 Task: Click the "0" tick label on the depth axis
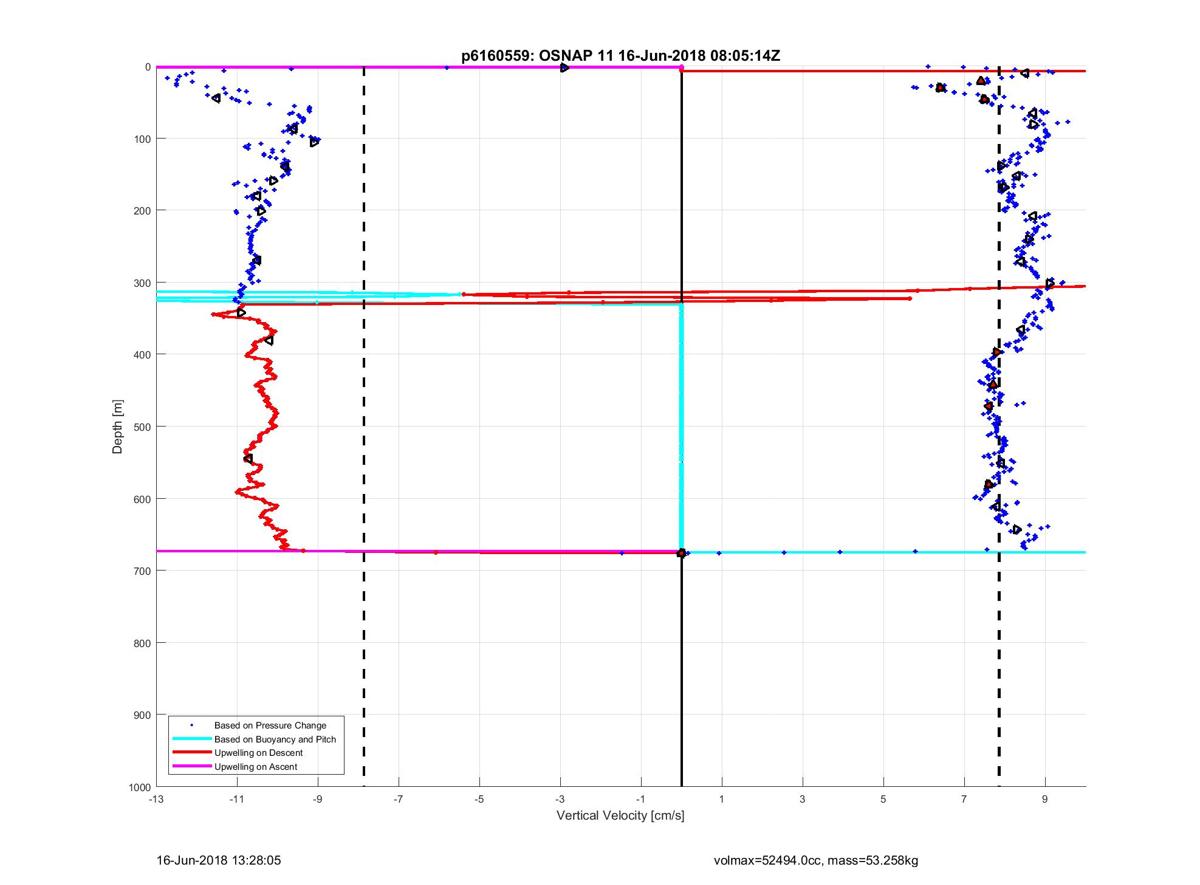click(147, 67)
